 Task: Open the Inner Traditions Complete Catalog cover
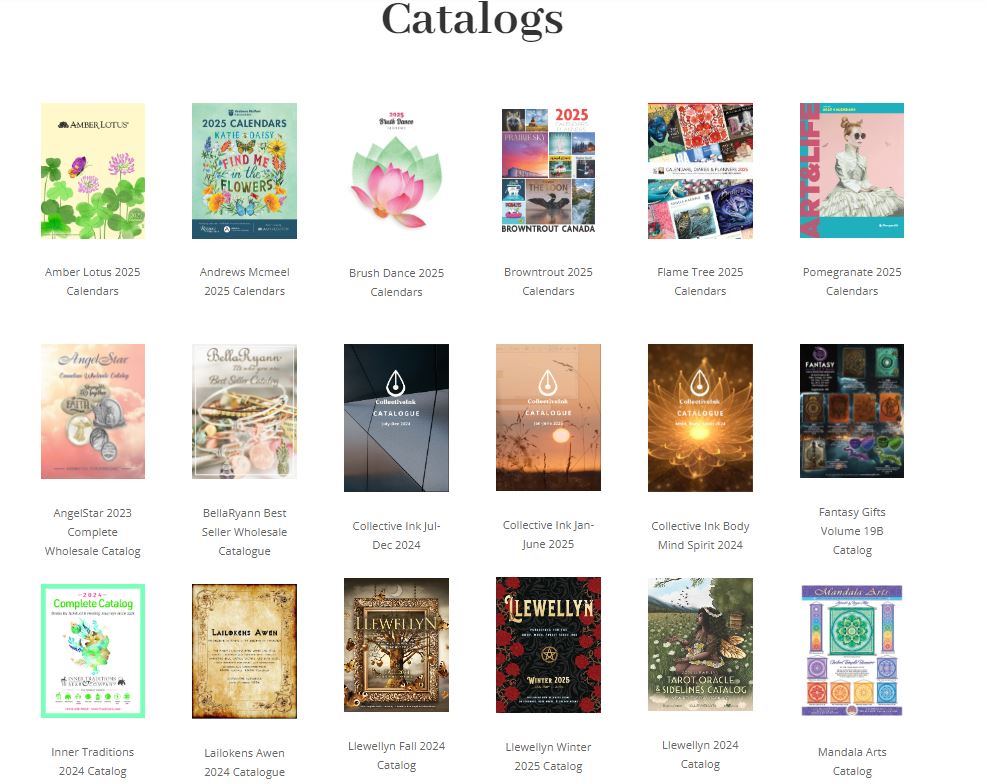click(93, 651)
